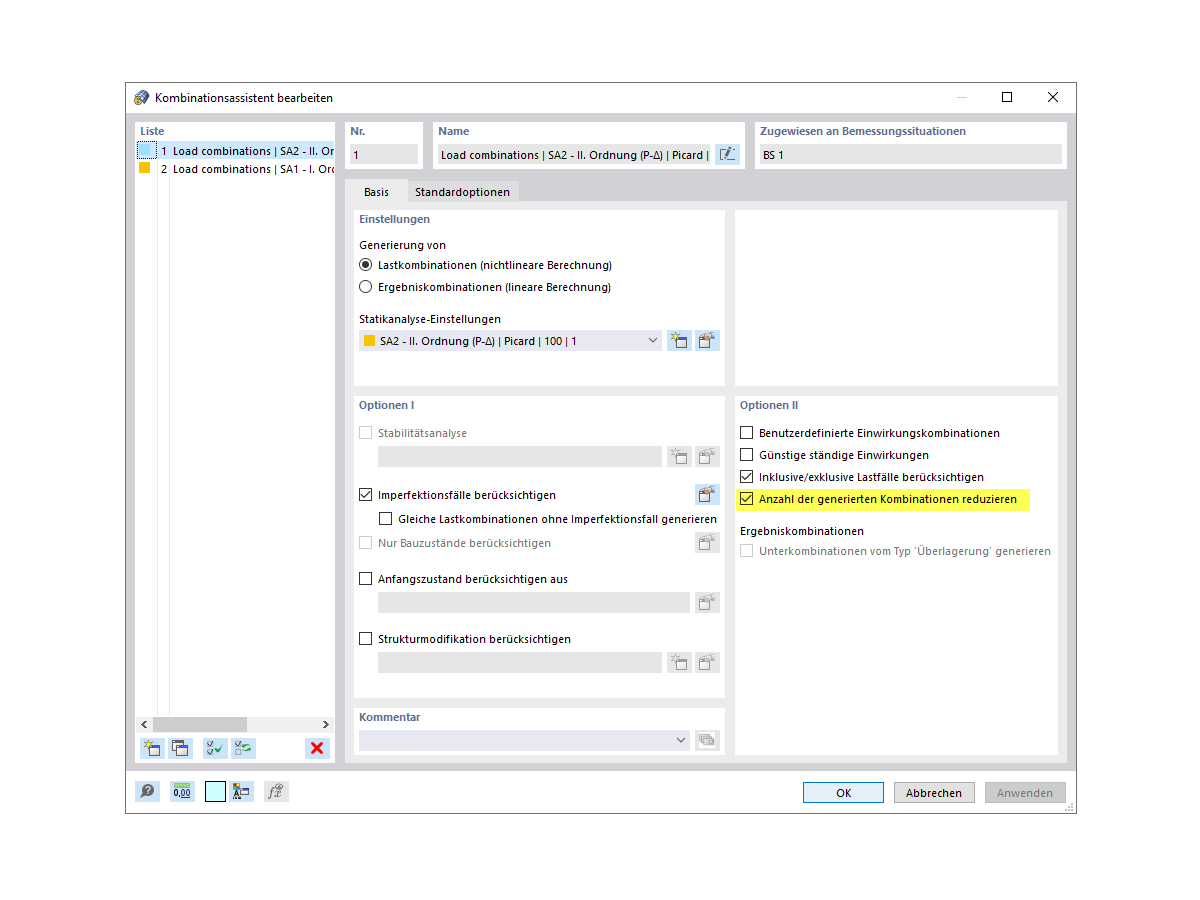This screenshot has height=900, width=1200.
Task: Click the 0.00 decimal places icon
Action: (x=181, y=791)
